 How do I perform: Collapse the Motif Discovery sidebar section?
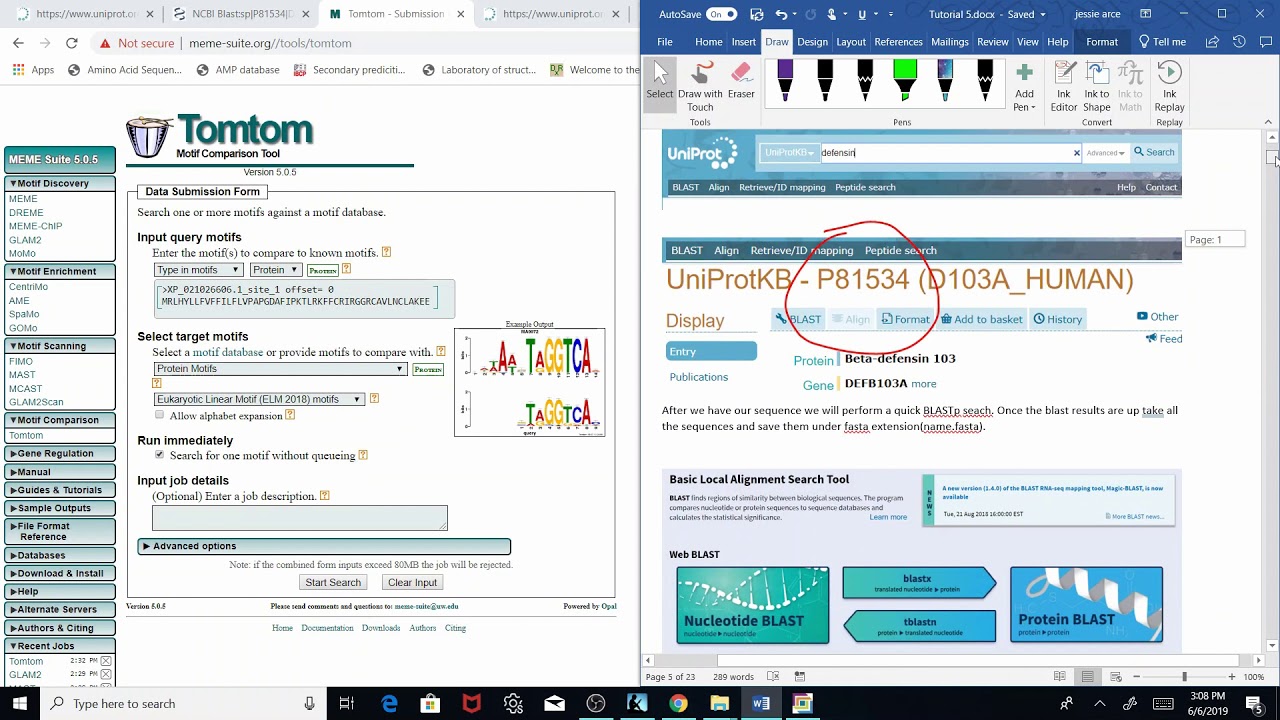(x=60, y=183)
